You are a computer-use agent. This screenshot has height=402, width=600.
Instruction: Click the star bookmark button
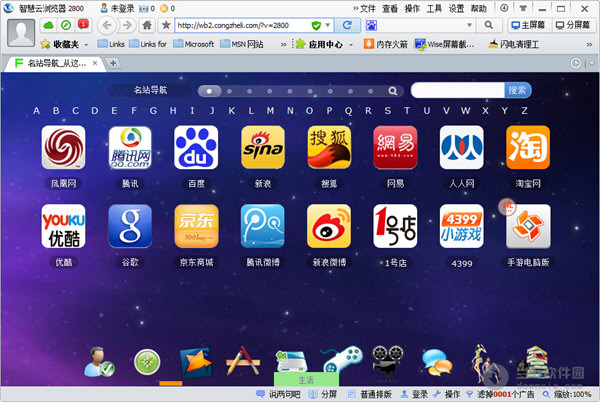166,25
